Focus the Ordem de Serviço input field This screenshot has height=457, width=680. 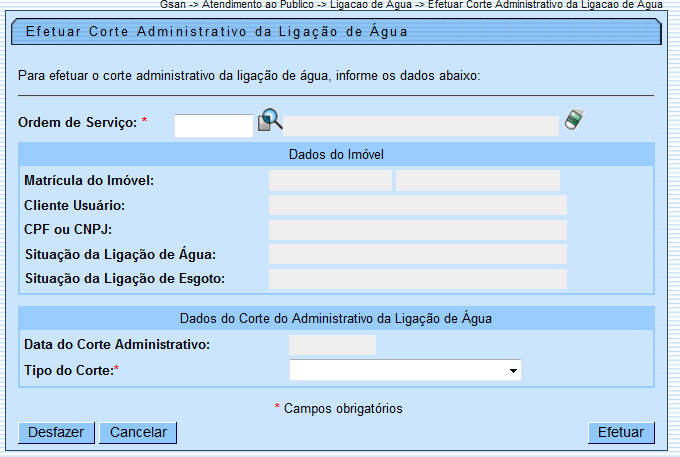pyautogui.click(x=214, y=125)
